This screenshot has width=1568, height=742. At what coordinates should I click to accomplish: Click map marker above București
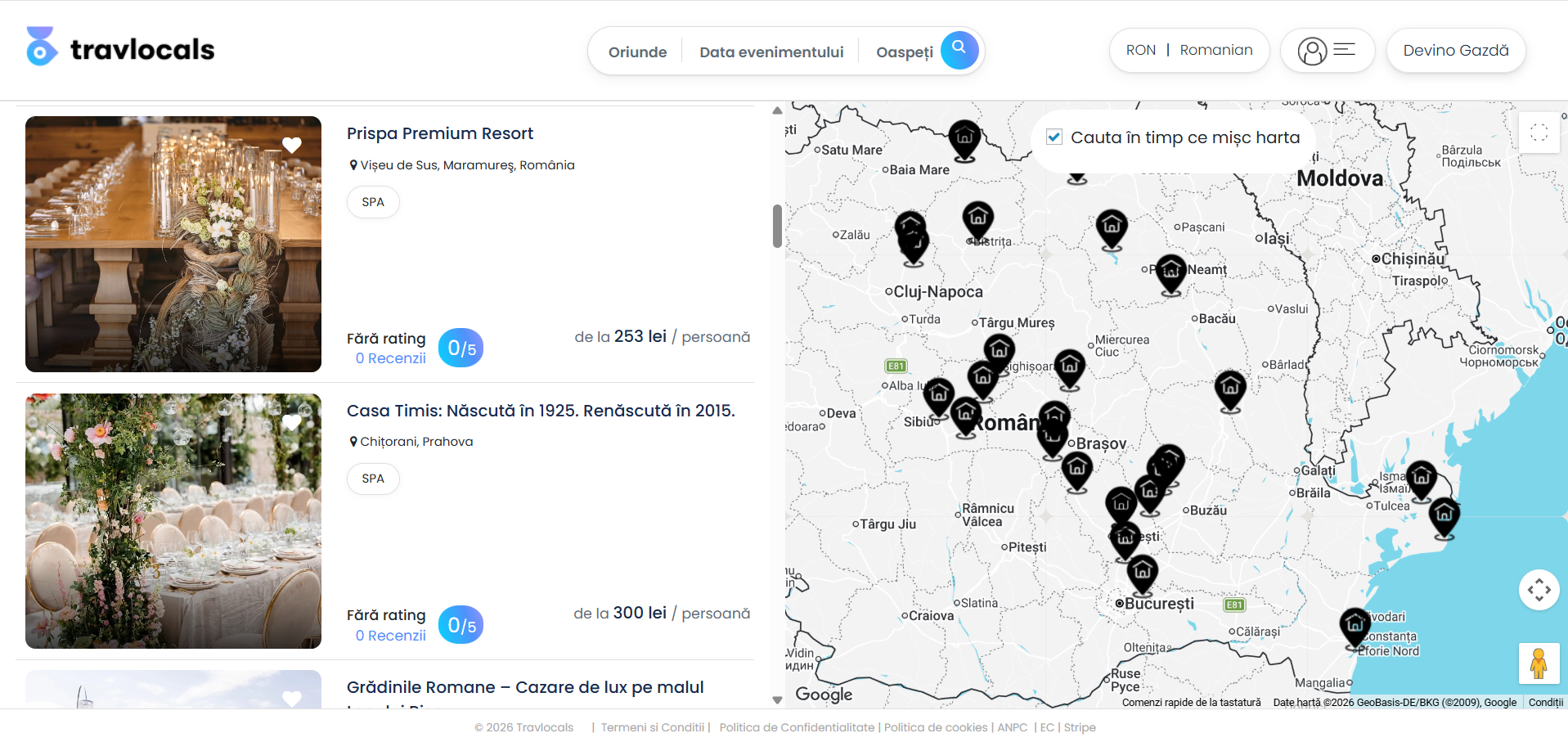point(1142,573)
